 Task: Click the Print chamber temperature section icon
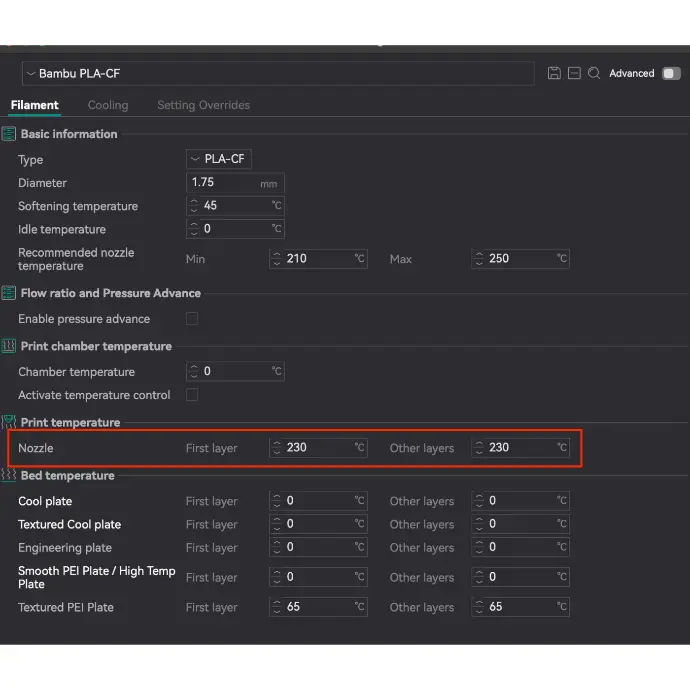9,346
